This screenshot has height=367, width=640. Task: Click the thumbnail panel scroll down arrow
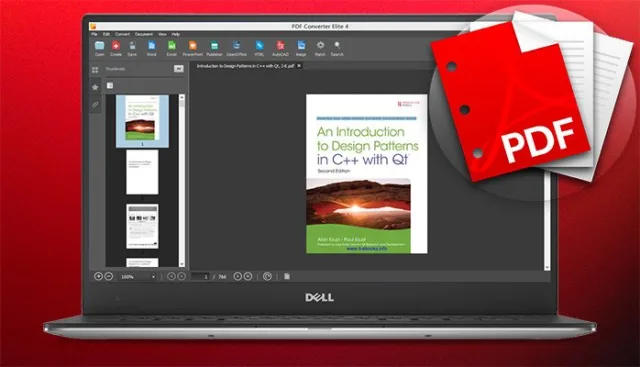pyautogui.click(x=182, y=264)
